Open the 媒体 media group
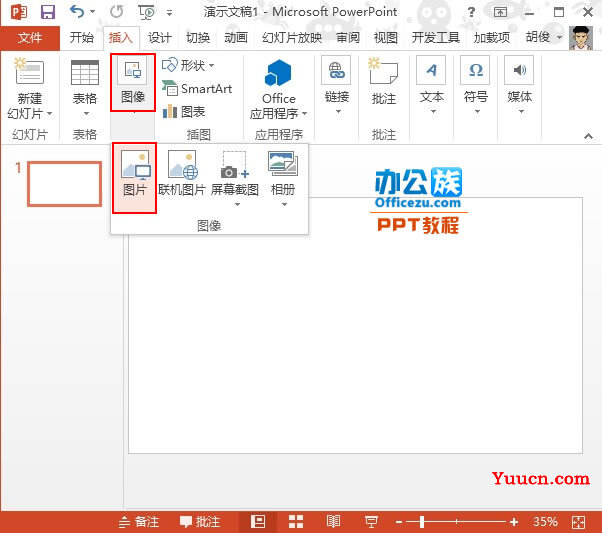The width and height of the screenshot is (602, 533). pyautogui.click(x=519, y=85)
